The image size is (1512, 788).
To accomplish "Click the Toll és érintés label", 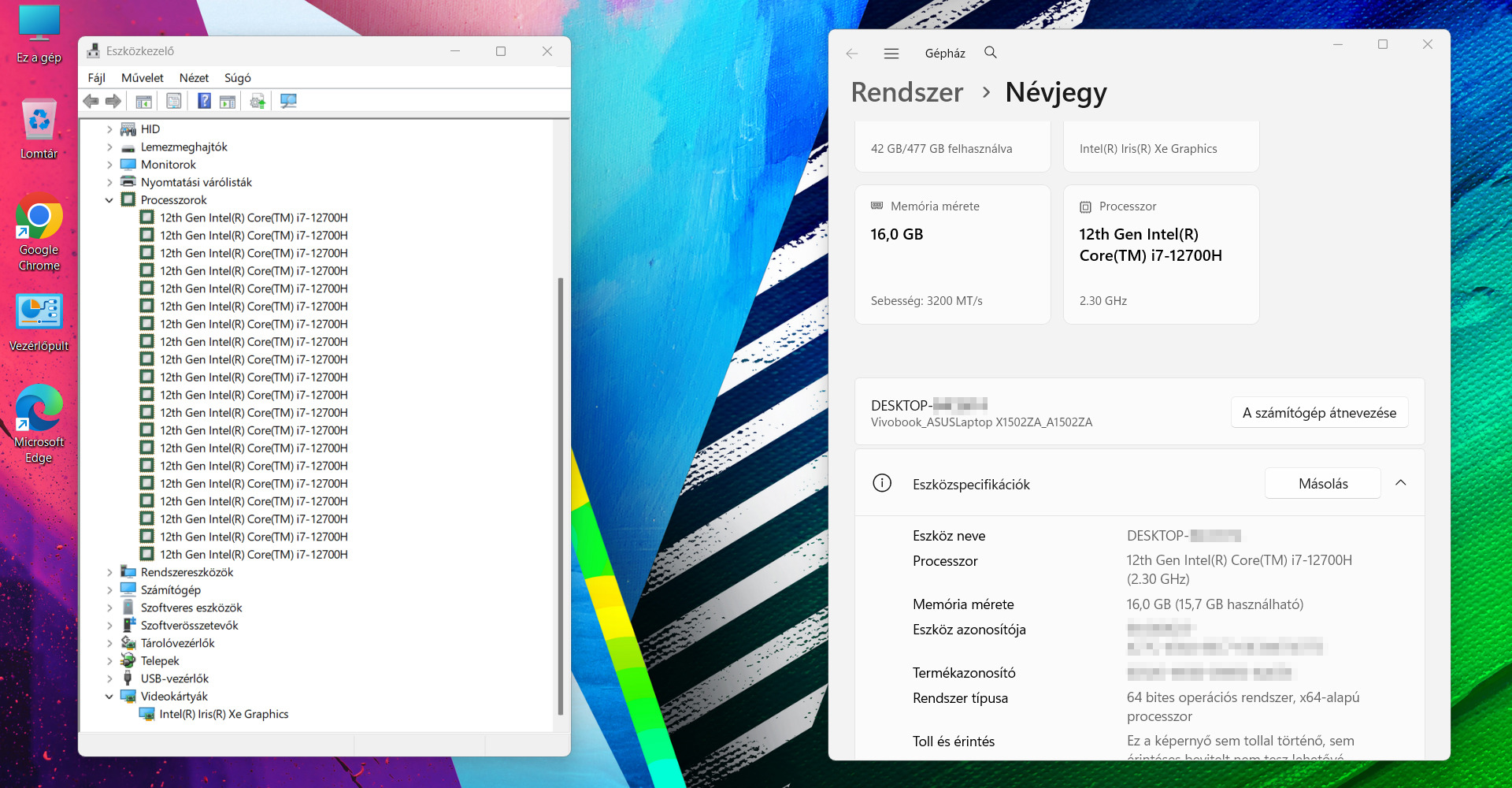I will tap(954, 742).
